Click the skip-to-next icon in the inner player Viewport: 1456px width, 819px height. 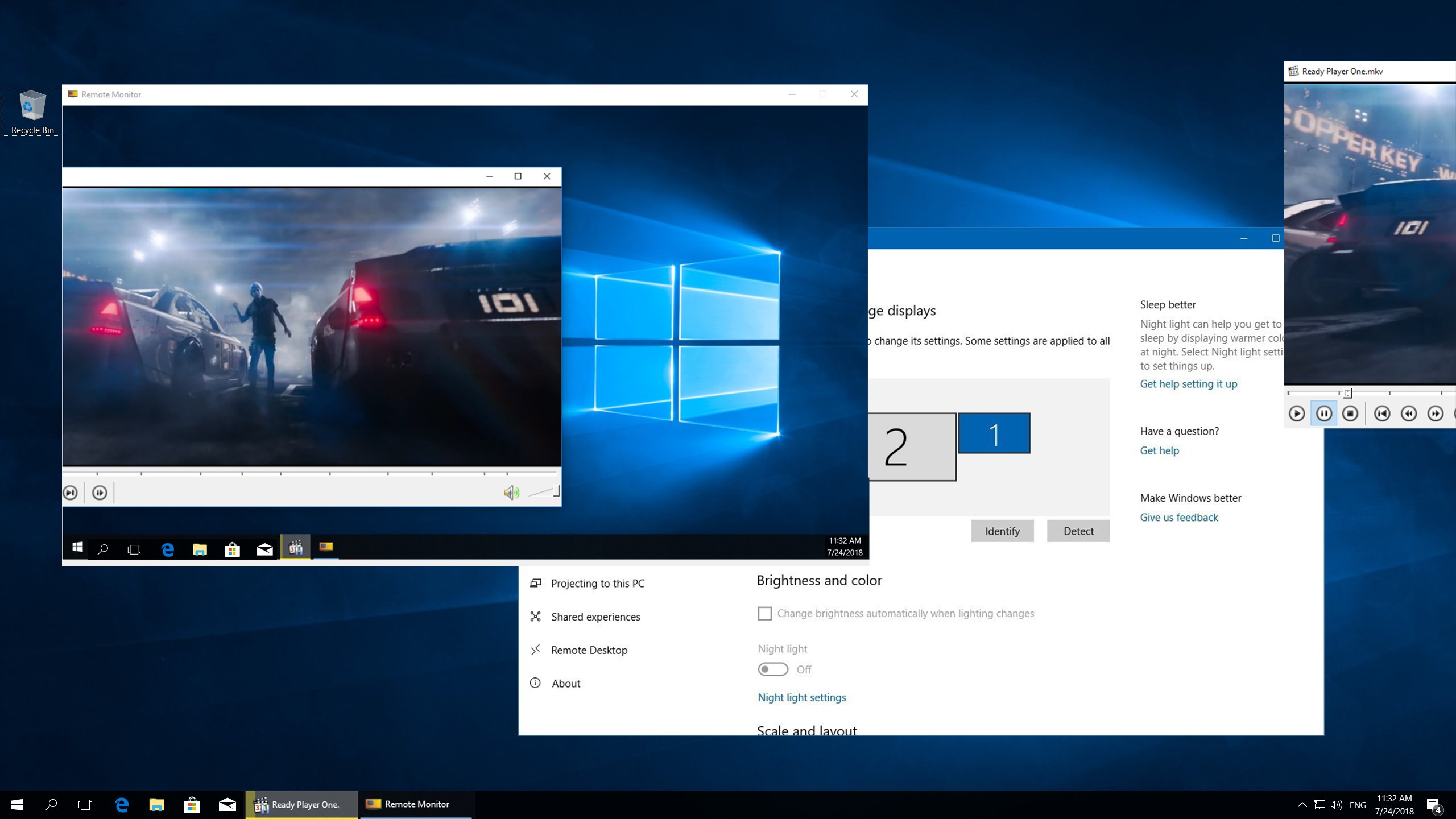tap(71, 493)
